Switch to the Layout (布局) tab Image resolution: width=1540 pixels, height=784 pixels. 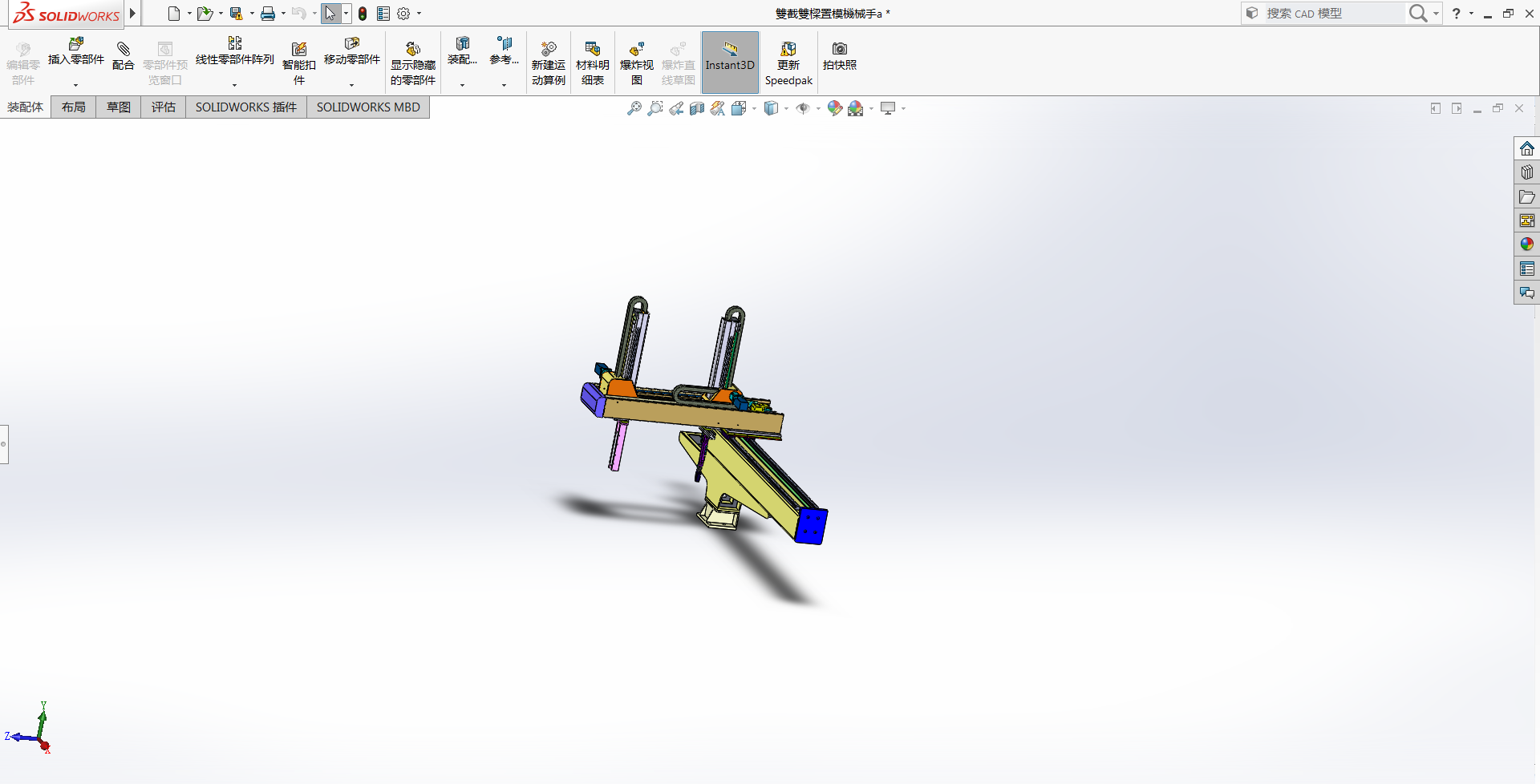tap(74, 107)
